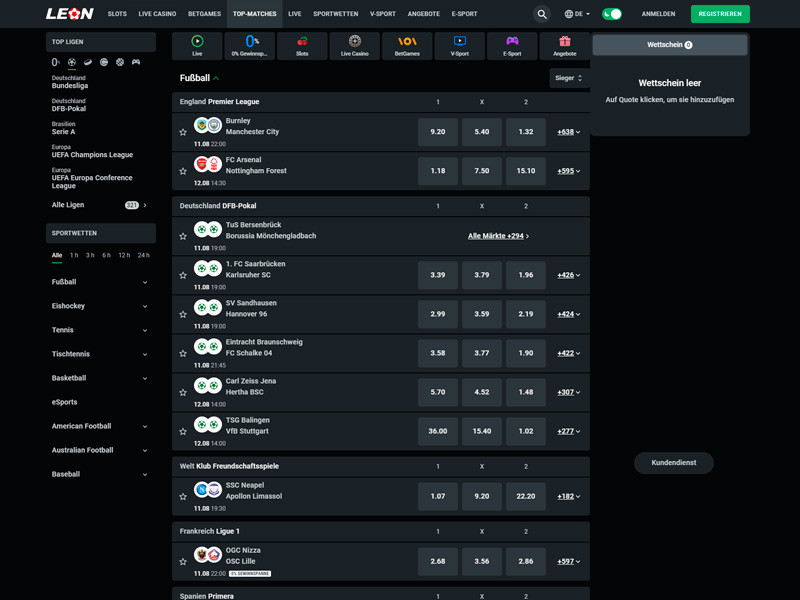Select the 1h time filter
800x600 pixels.
[x=74, y=256]
